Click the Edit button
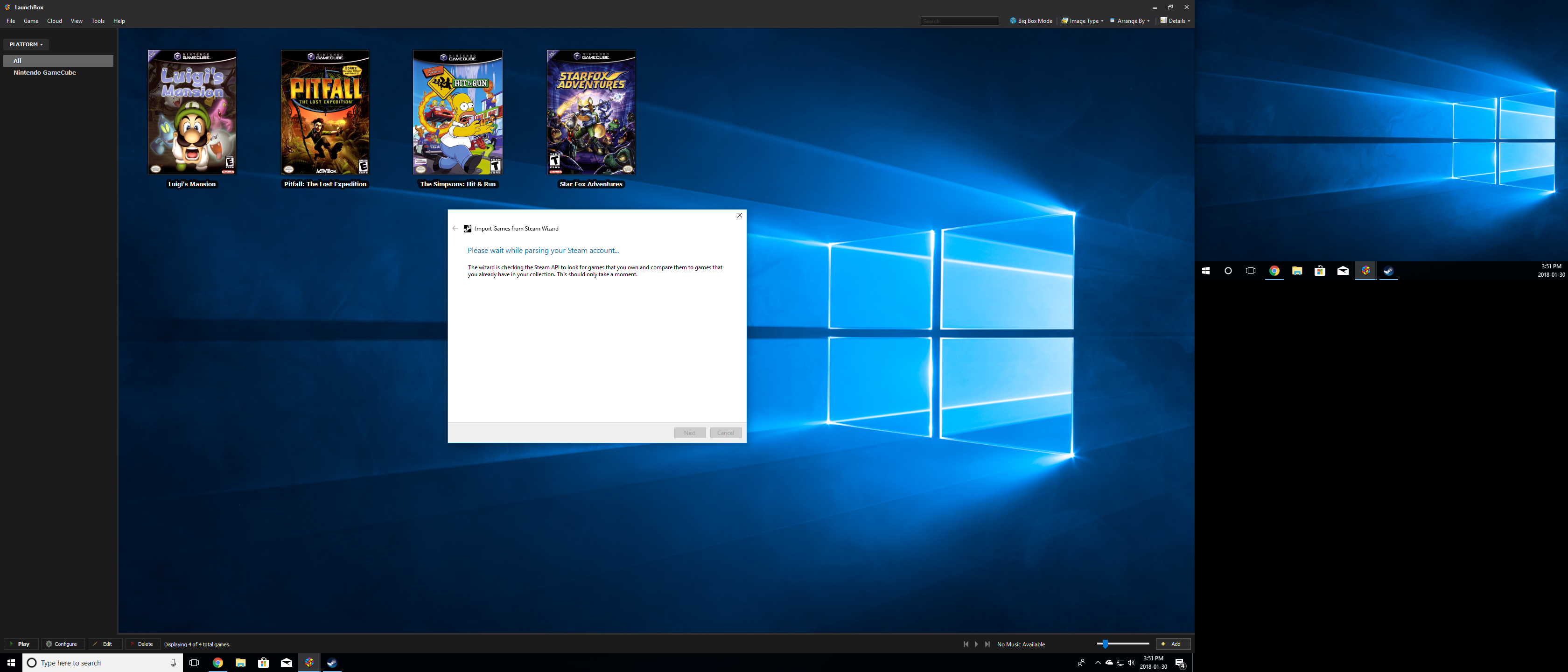 click(105, 644)
